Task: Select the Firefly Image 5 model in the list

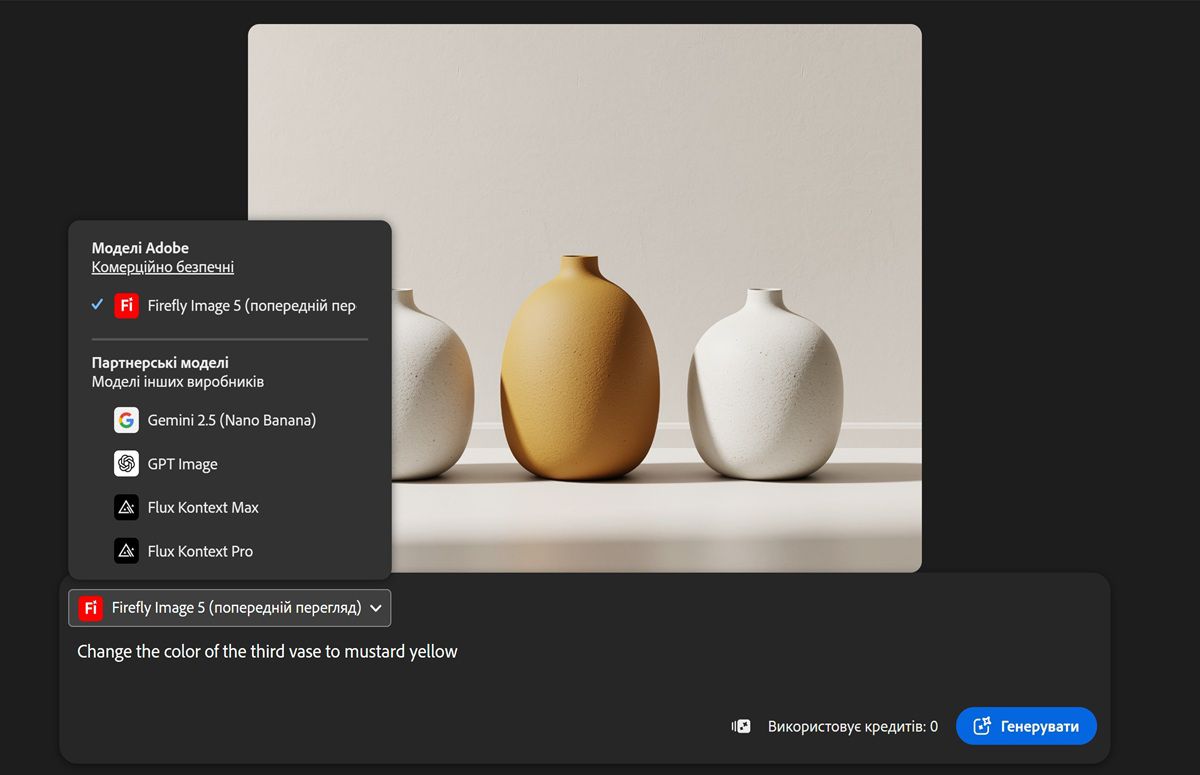Action: (229, 305)
